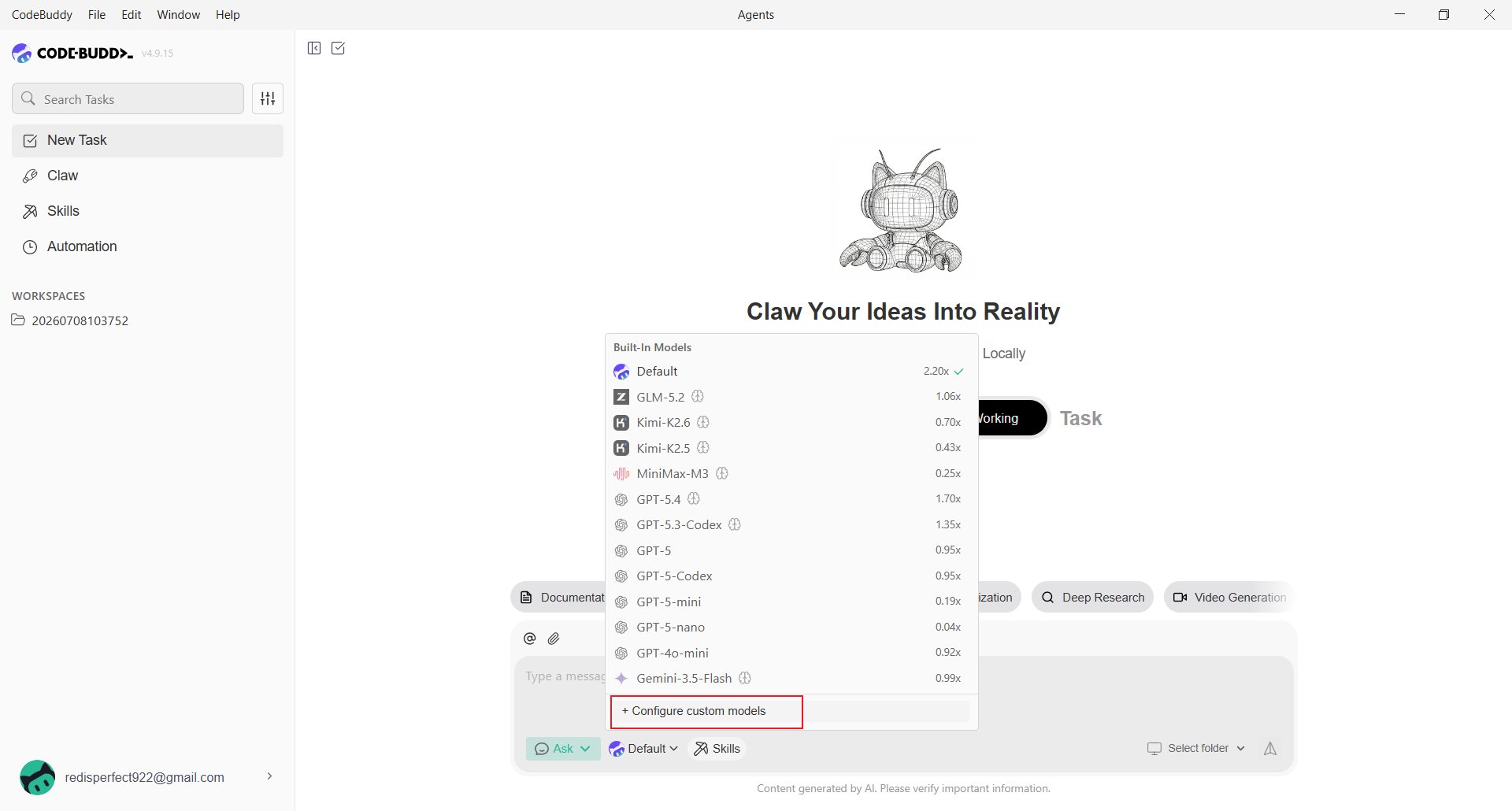Click the CodeBuddy logo
The image size is (1512, 811).
click(x=72, y=53)
